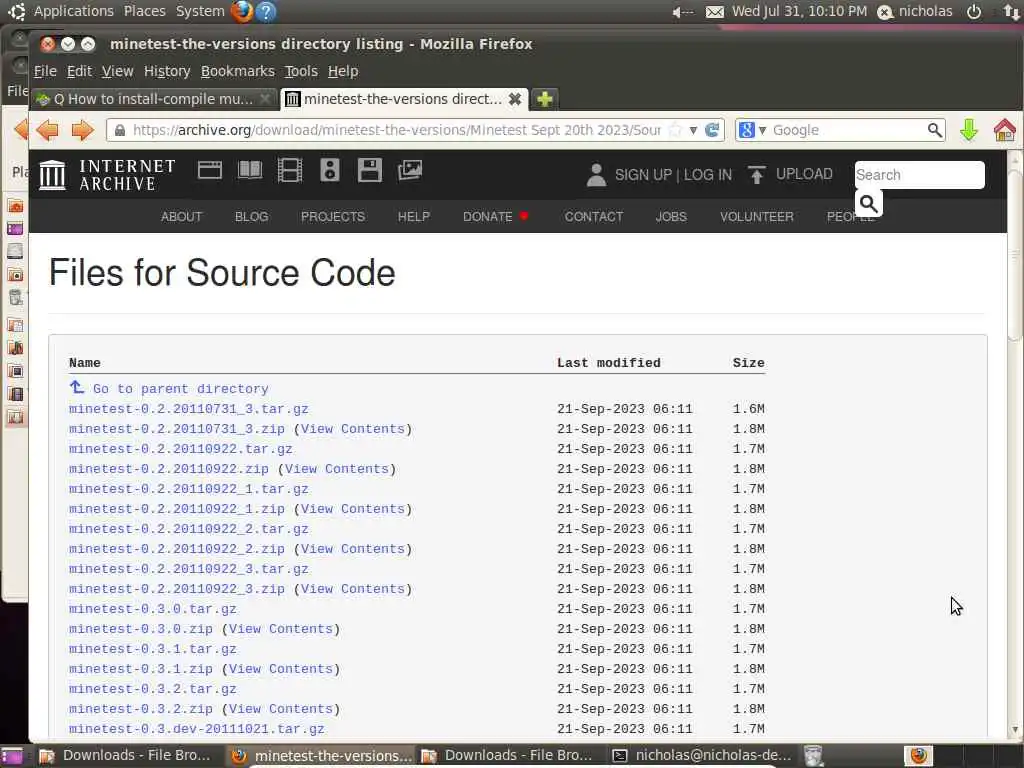
Task: Reload the page with the refresh icon
Action: tap(712, 130)
